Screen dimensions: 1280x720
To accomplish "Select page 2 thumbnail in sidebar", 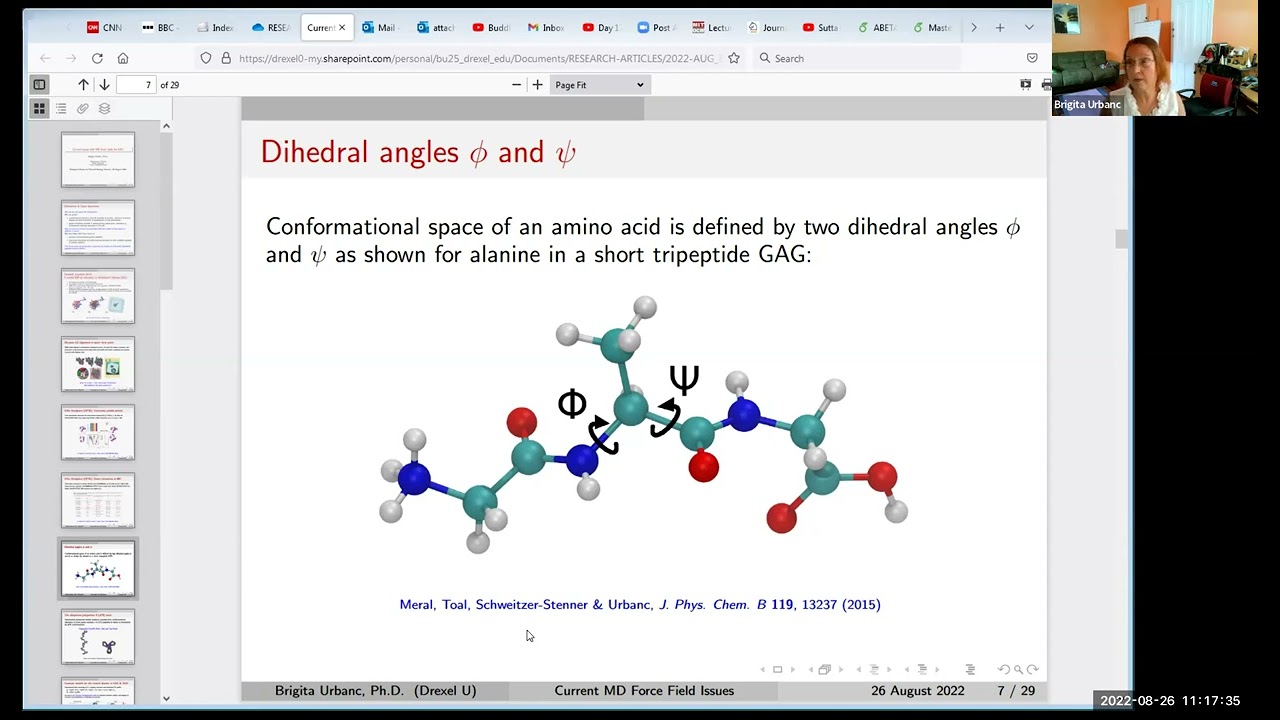I will tap(97, 228).
